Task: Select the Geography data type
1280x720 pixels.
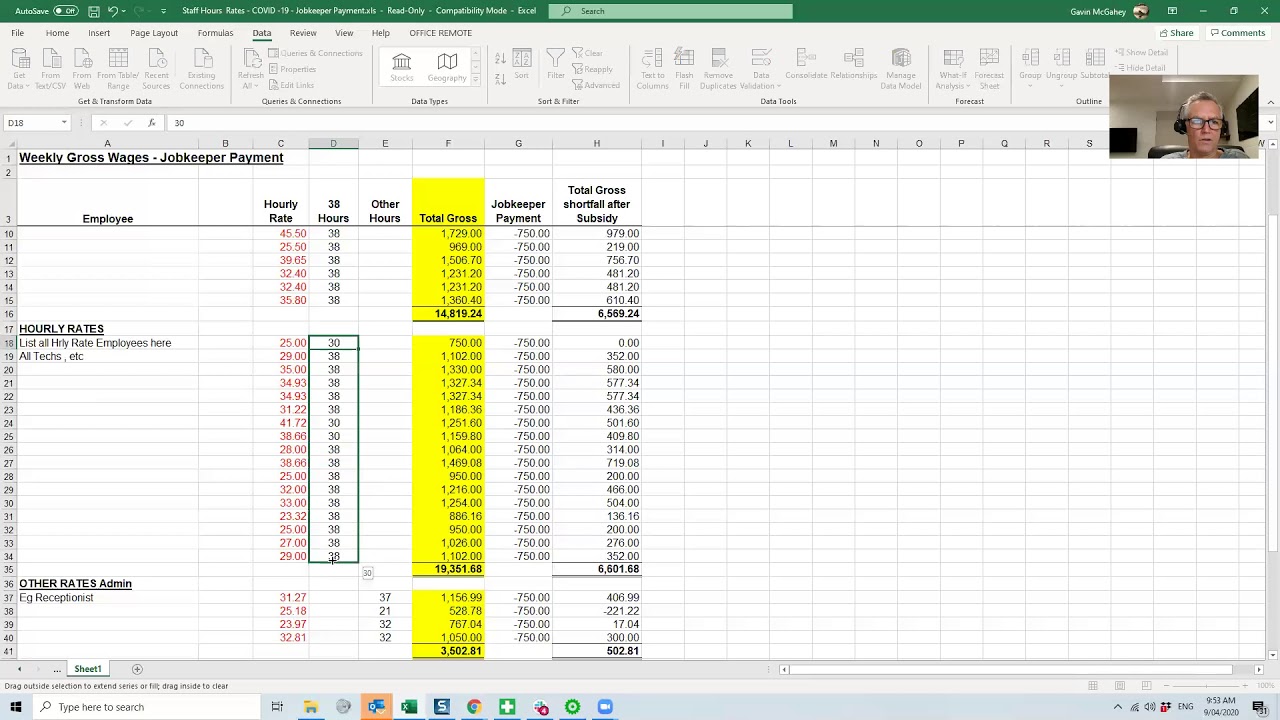Action: pos(447,67)
